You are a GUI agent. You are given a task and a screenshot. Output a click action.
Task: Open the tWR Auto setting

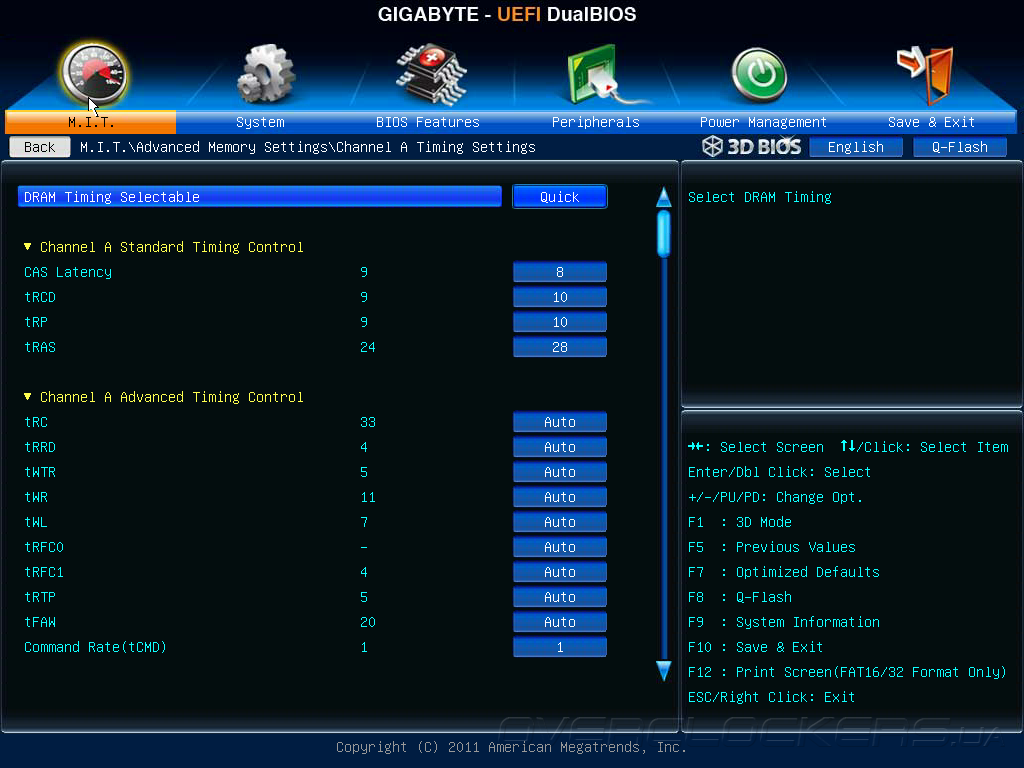[560, 497]
